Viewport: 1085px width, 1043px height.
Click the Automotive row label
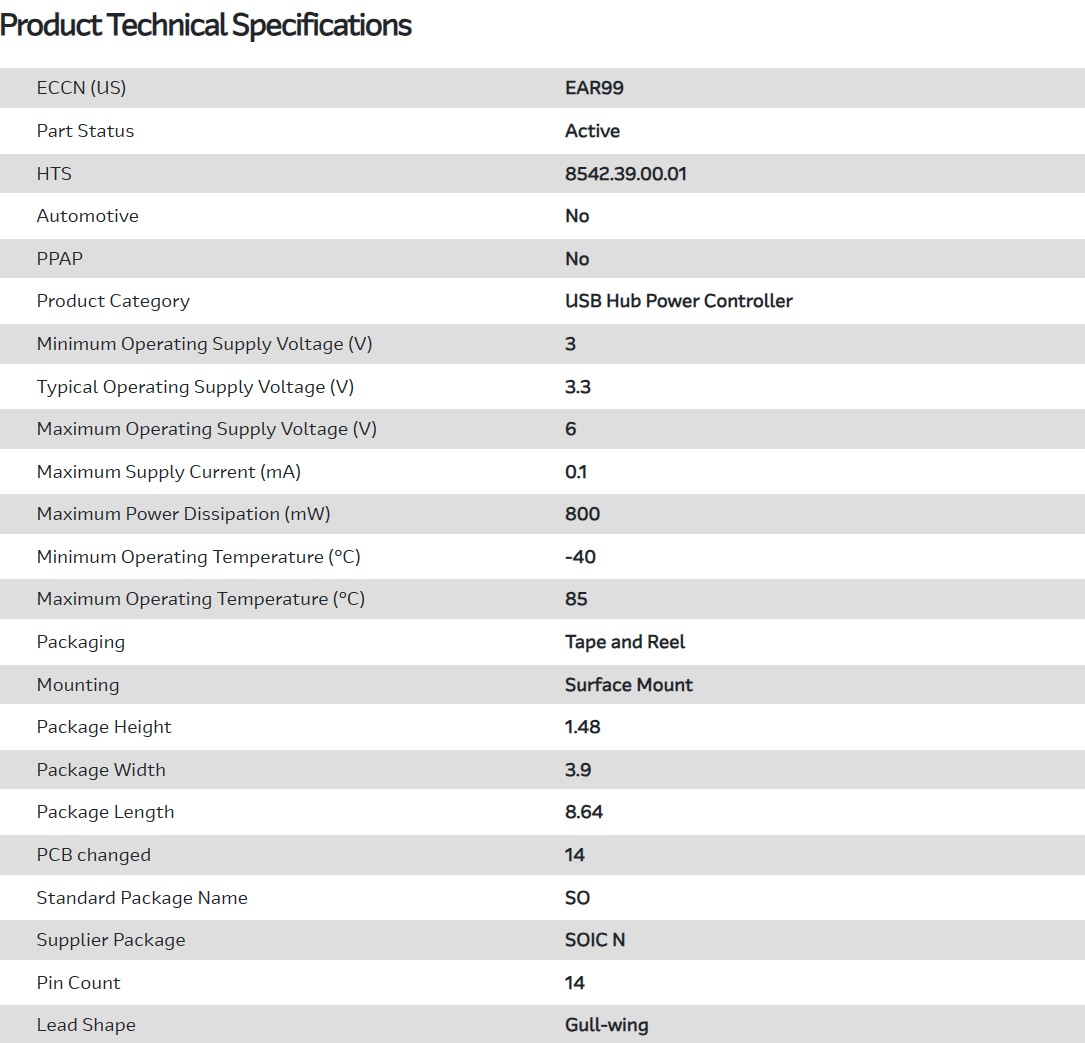tap(87, 216)
